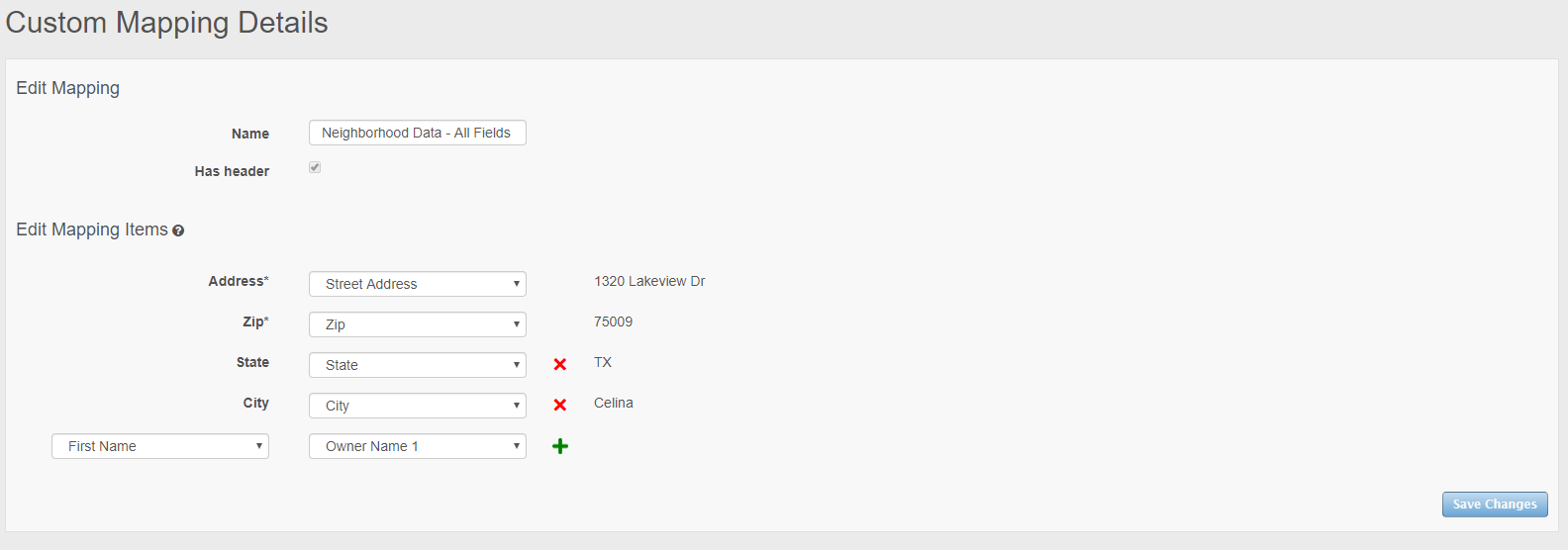Viewport: 1568px width, 550px height.
Task: Expand the Zip column dropdown
Action: (x=417, y=324)
